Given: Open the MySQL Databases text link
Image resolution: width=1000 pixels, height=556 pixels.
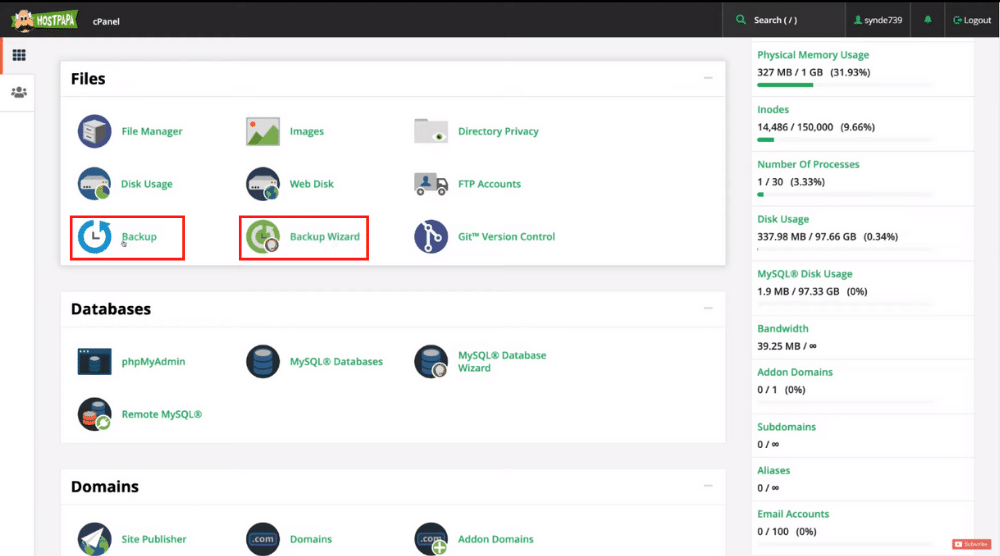Looking at the screenshot, I should (x=336, y=362).
